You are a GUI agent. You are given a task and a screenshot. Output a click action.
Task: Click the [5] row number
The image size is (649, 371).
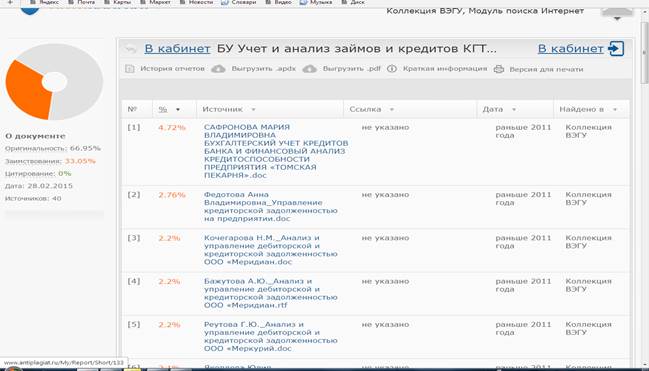[x=134, y=325]
